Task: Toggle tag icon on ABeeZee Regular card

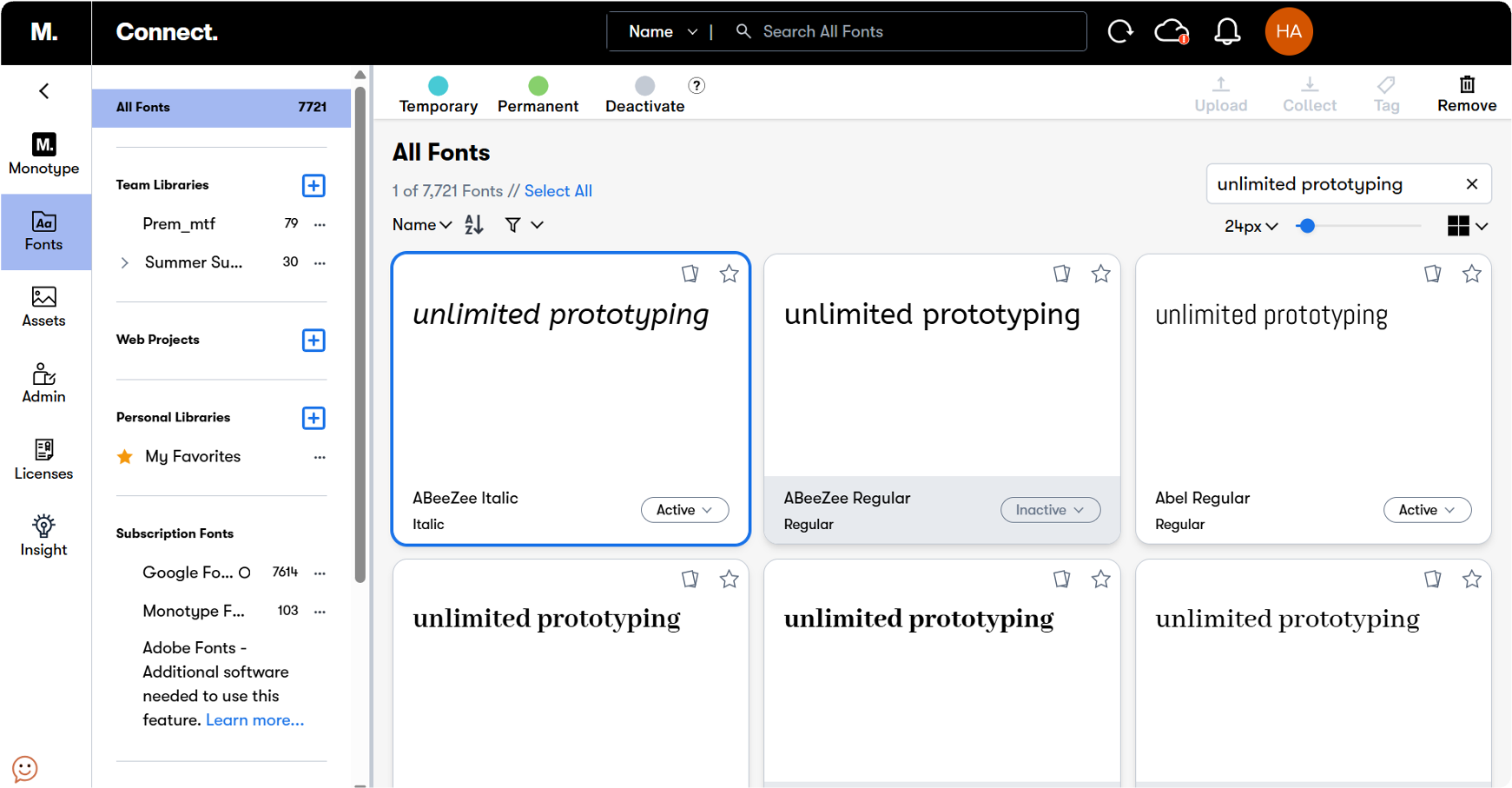Action: click(1061, 275)
